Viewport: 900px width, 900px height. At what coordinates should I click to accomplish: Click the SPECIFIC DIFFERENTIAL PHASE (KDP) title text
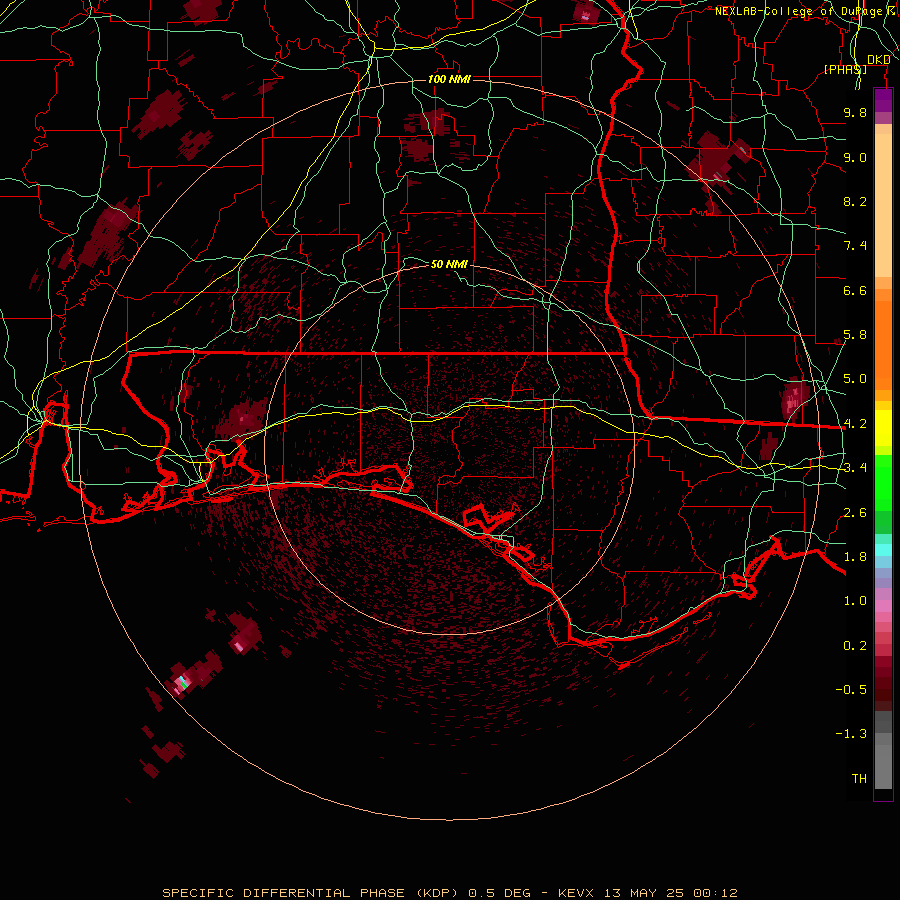310,893
